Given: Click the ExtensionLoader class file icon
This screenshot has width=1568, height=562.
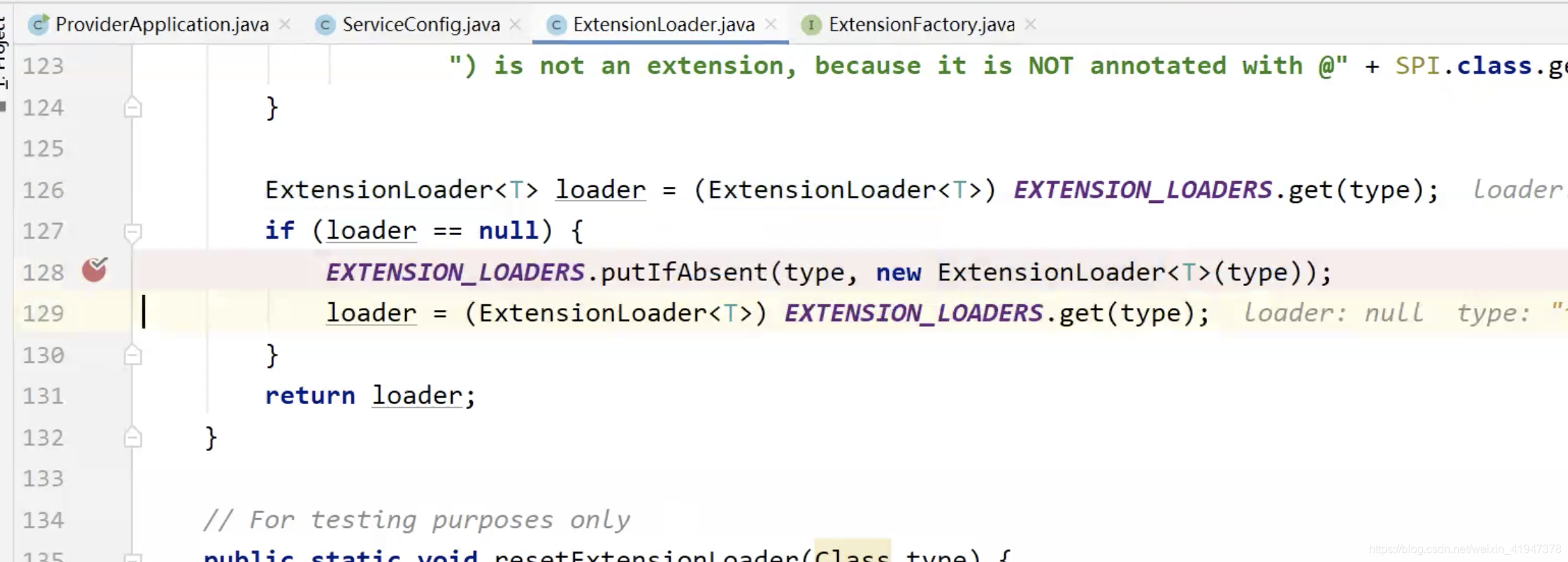Looking at the screenshot, I should pyautogui.click(x=557, y=25).
